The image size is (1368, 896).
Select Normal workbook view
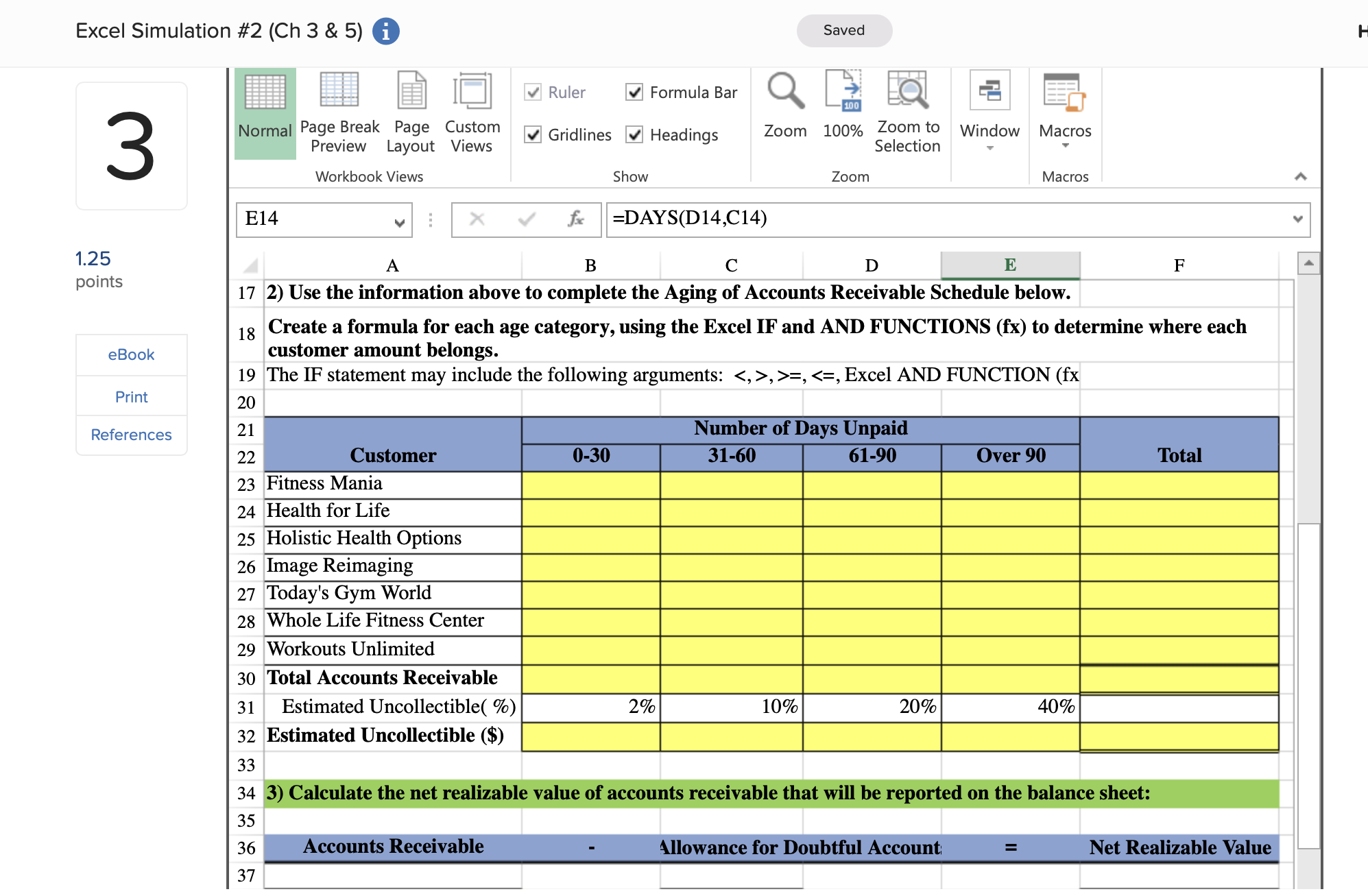click(265, 110)
